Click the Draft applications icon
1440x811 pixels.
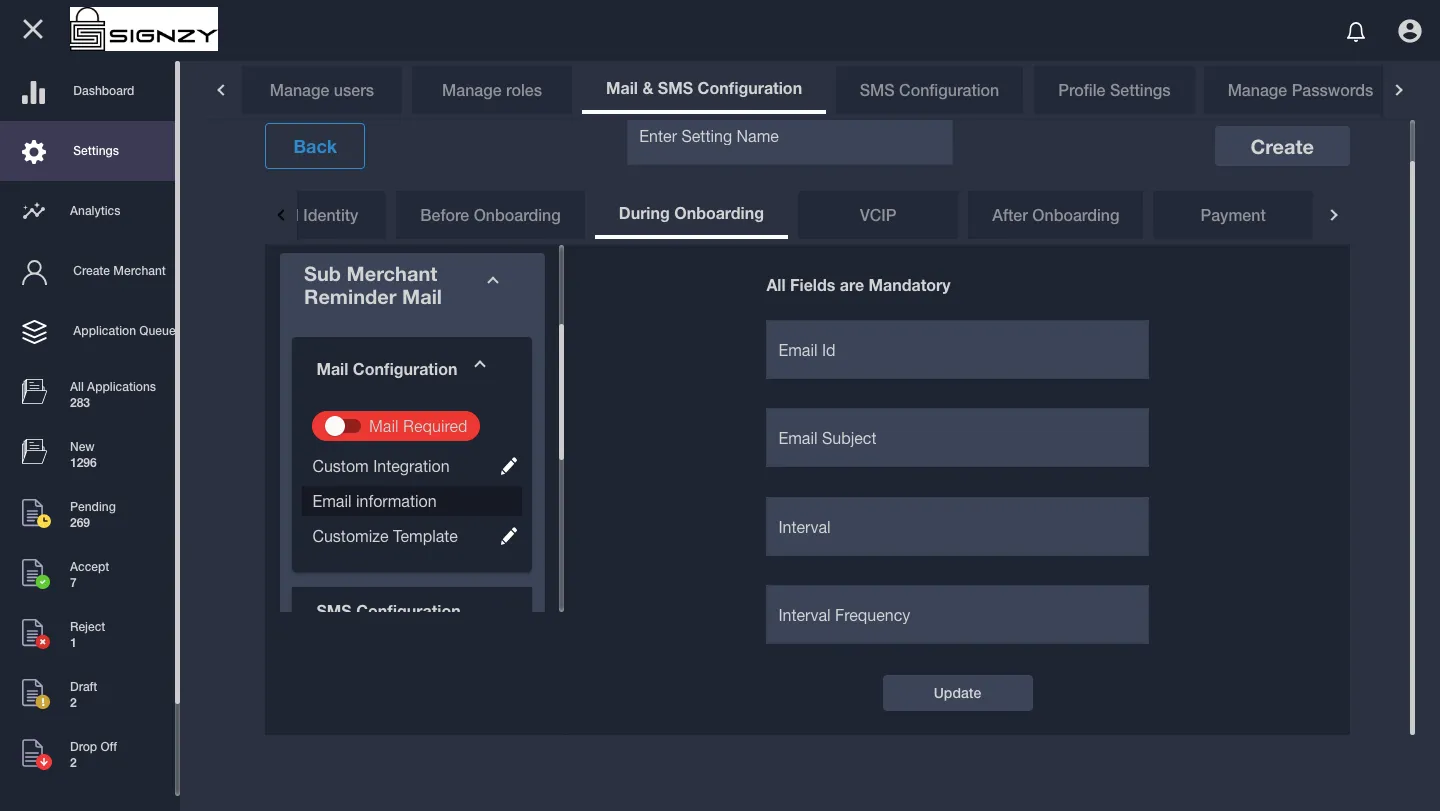click(x=36, y=693)
